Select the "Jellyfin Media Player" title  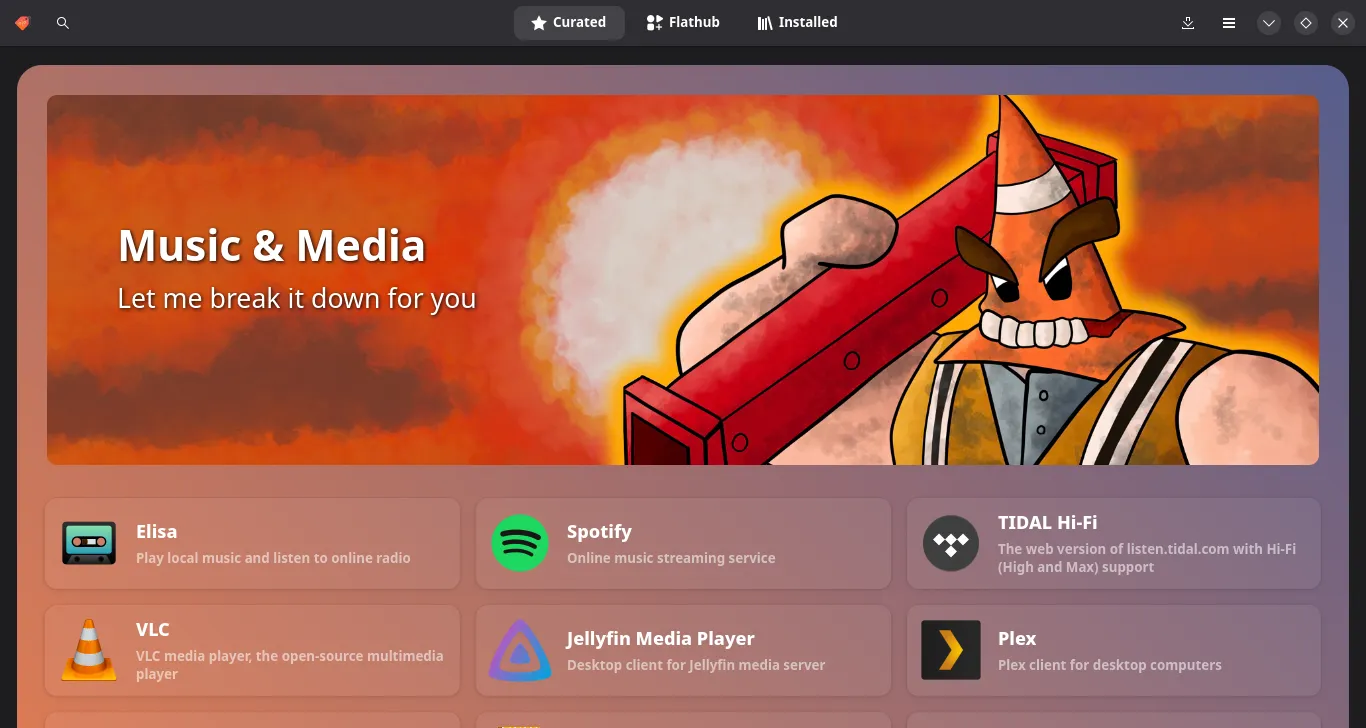coord(661,638)
